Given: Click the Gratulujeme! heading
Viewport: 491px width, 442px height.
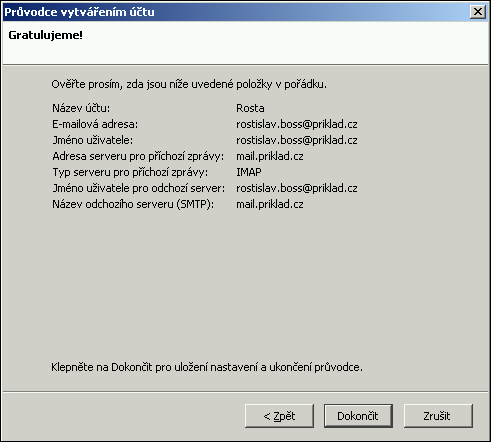Looking at the screenshot, I should pyautogui.click(x=45, y=35).
